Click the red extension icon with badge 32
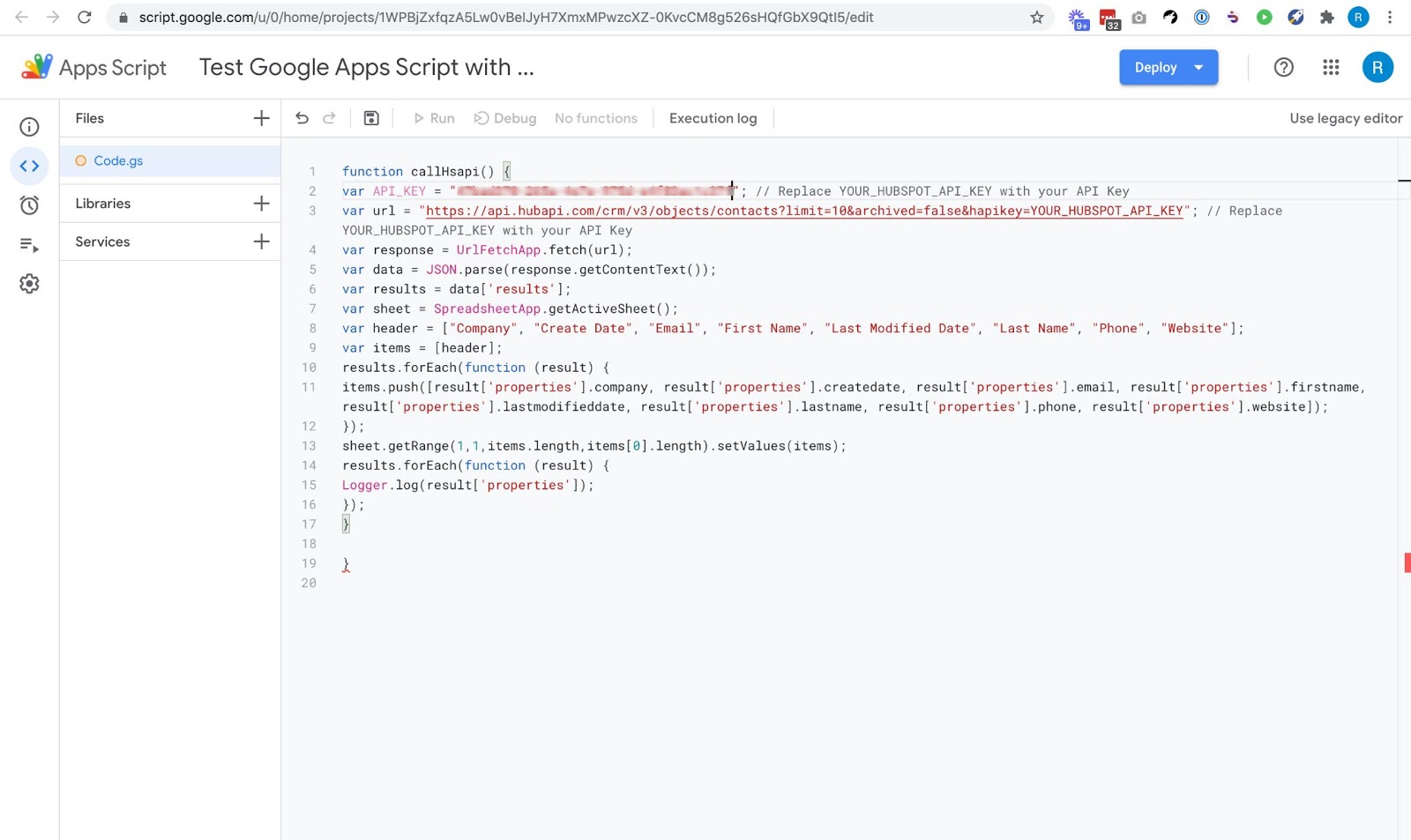 [1109, 19]
